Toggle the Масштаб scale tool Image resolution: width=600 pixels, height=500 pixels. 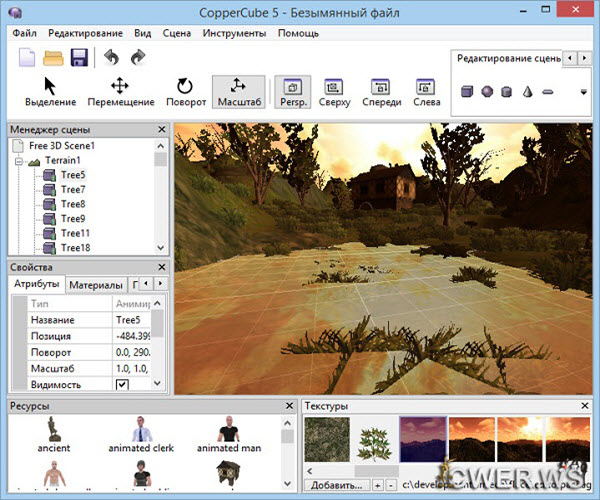pyautogui.click(x=238, y=91)
